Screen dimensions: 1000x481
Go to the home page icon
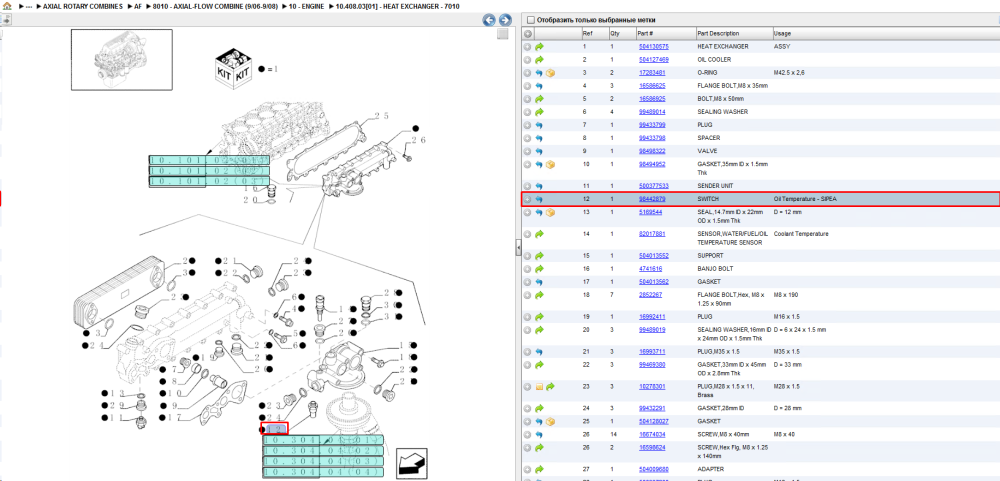click(7, 6)
